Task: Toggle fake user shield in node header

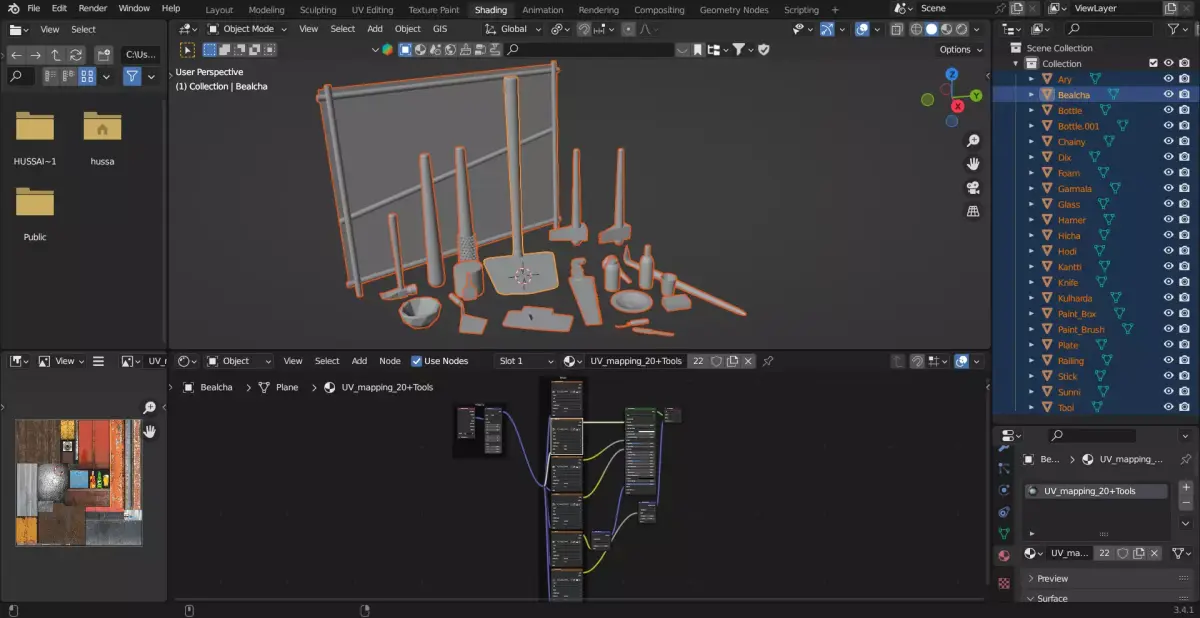Action: click(x=717, y=361)
